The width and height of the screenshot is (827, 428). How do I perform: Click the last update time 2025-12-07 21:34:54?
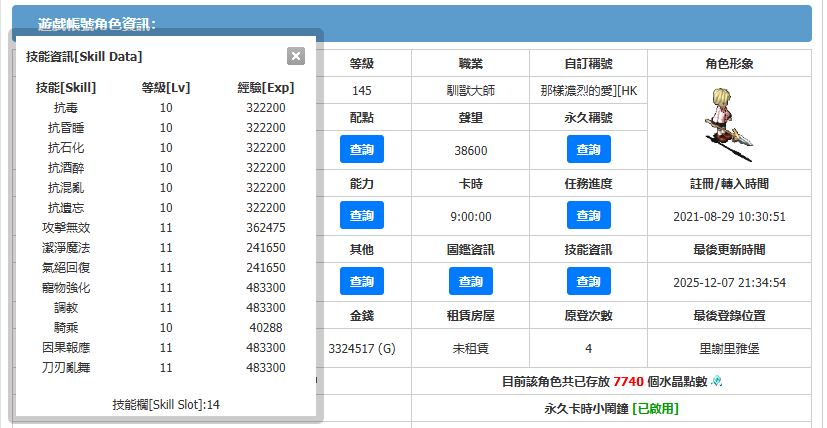(x=729, y=282)
